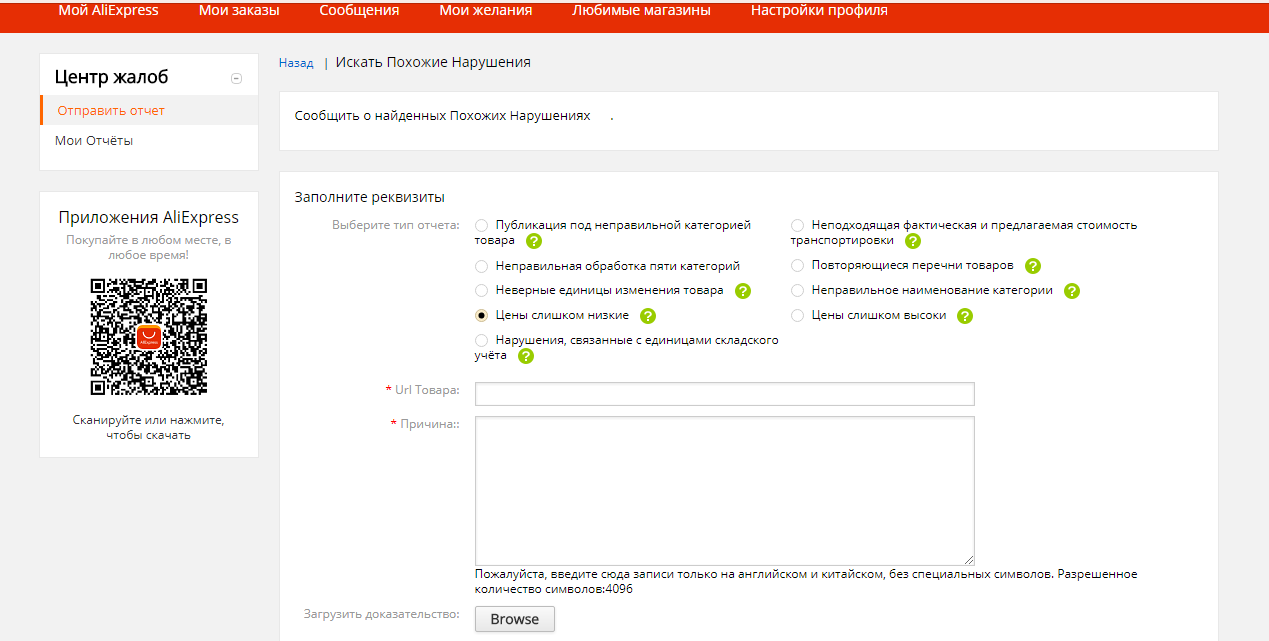
Task: Open 'Мой AliExpress' in top menu
Action: (x=109, y=11)
